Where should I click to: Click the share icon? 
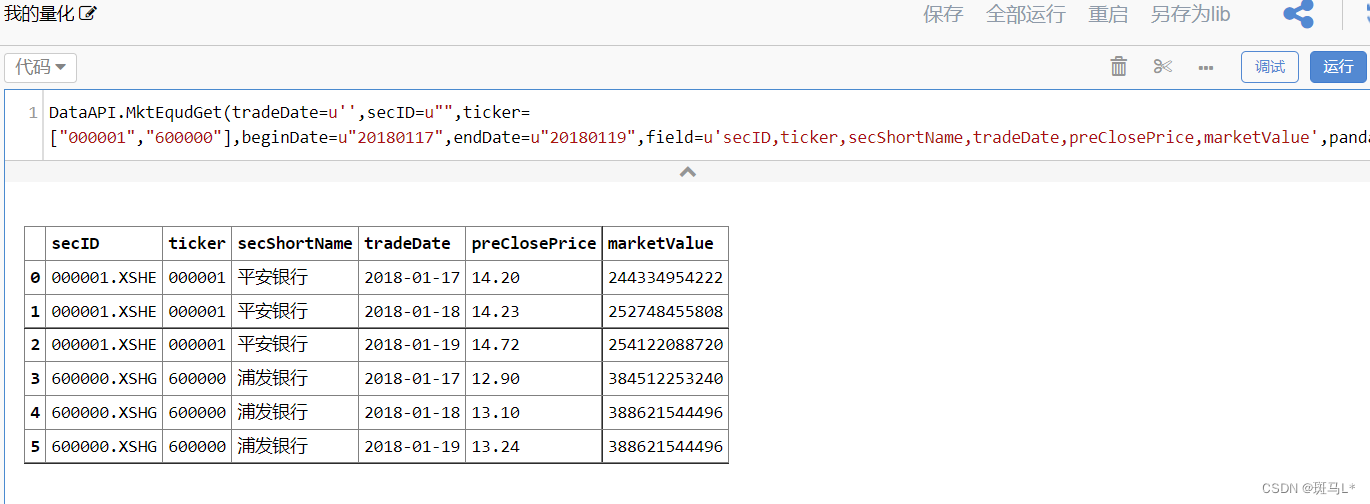coord(1298,14)
